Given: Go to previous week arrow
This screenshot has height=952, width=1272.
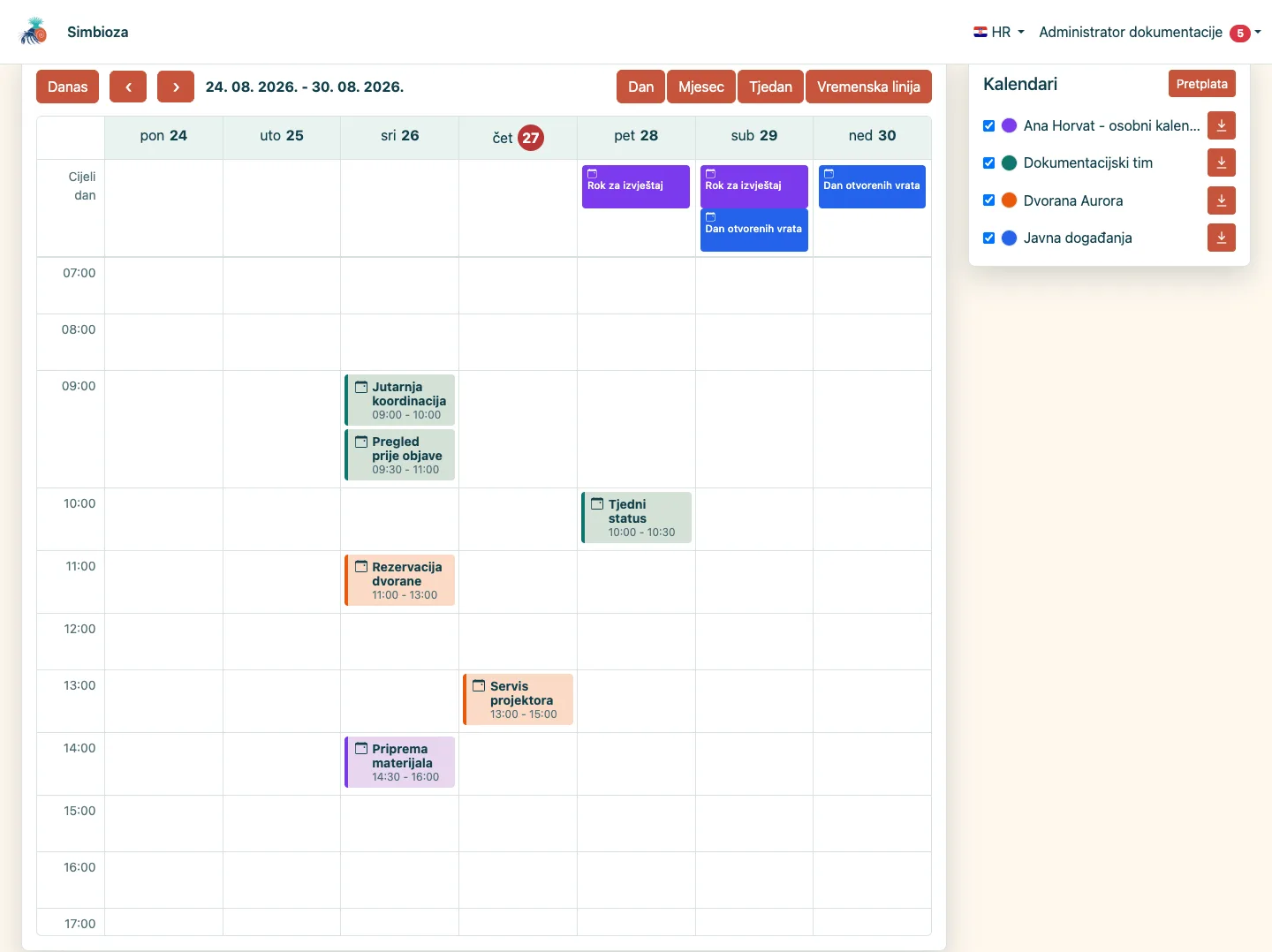Looking at the screenshot, I should tap(128, 87).
